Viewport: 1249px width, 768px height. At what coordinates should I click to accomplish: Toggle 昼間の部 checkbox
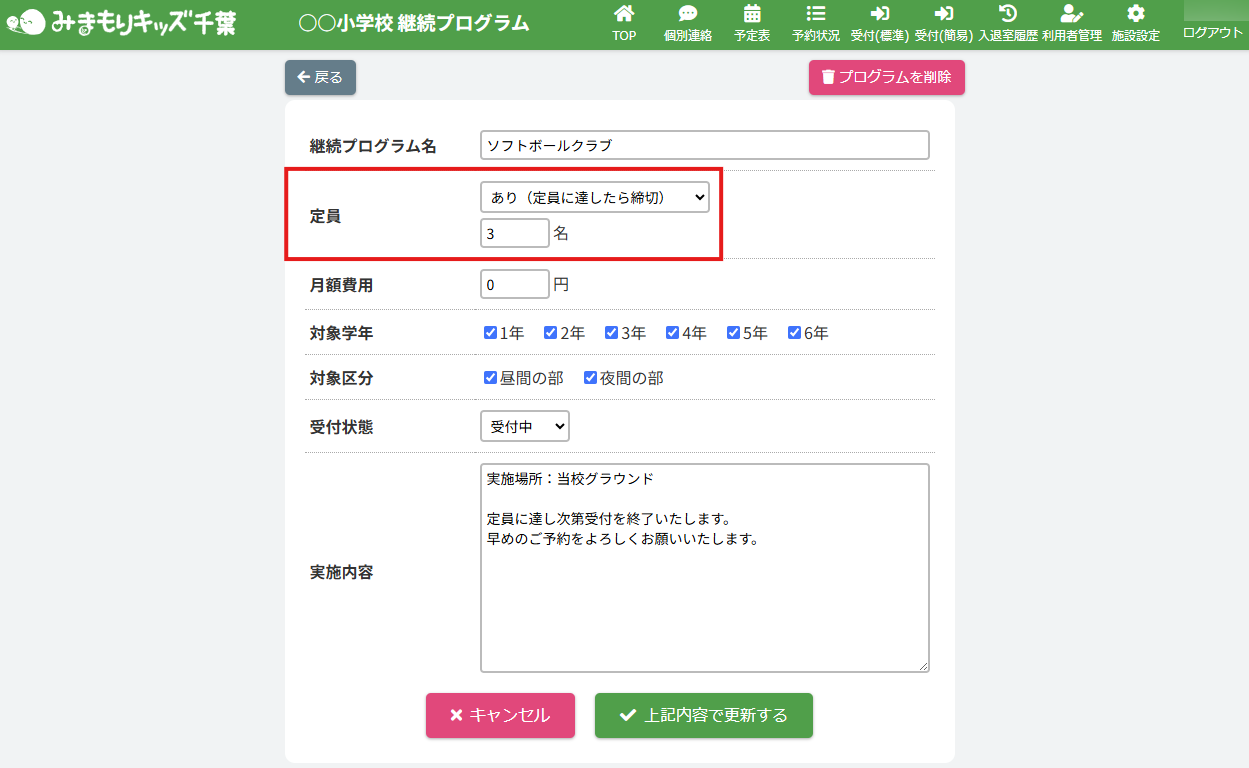491,378
